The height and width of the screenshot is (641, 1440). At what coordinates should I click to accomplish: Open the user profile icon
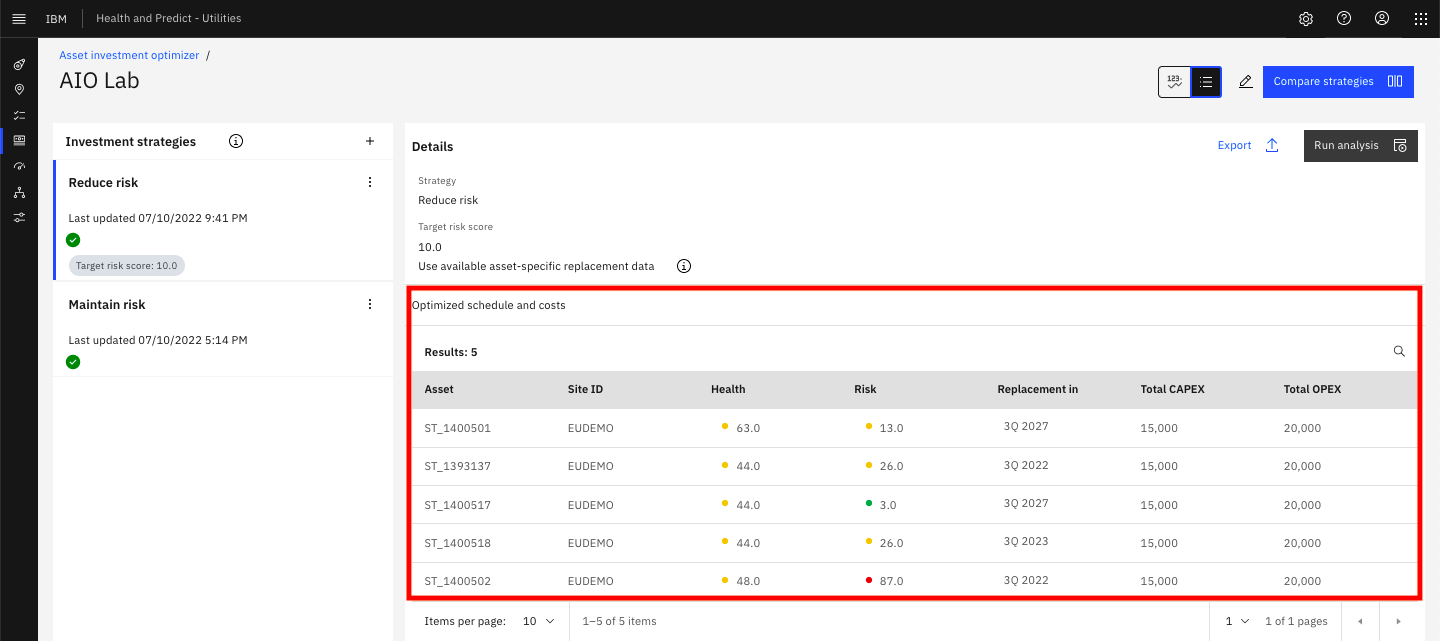[1382, 19]
